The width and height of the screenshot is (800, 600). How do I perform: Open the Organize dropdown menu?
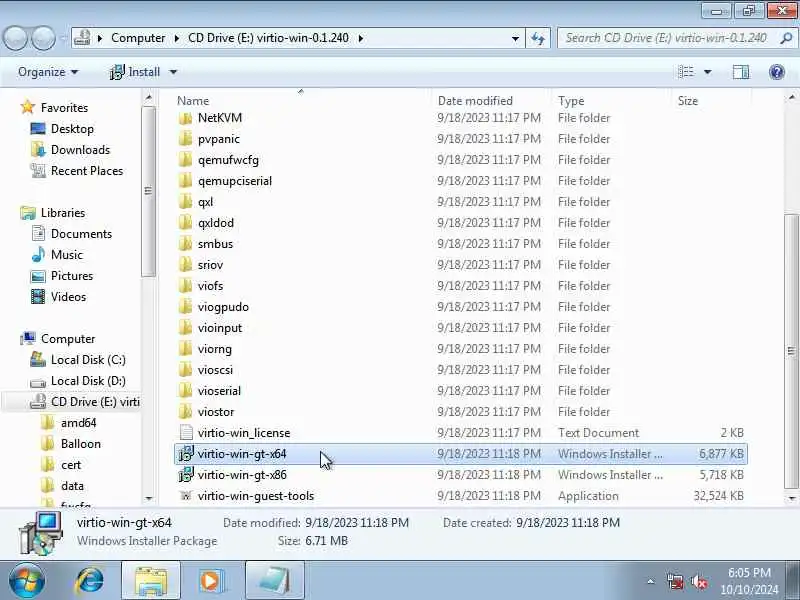pyautogui.click(x=48, y=72)
